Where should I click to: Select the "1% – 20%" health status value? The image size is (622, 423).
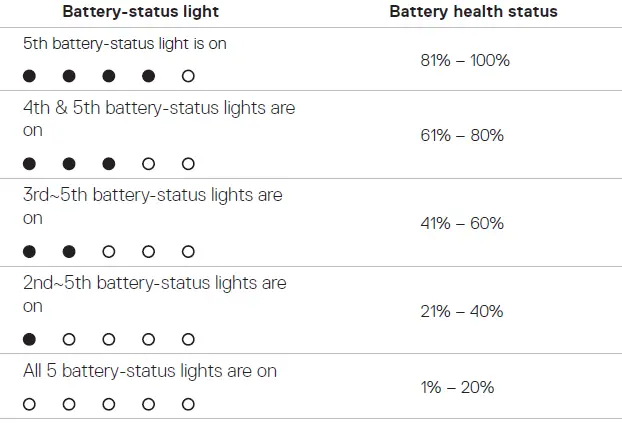pos(457,387)
